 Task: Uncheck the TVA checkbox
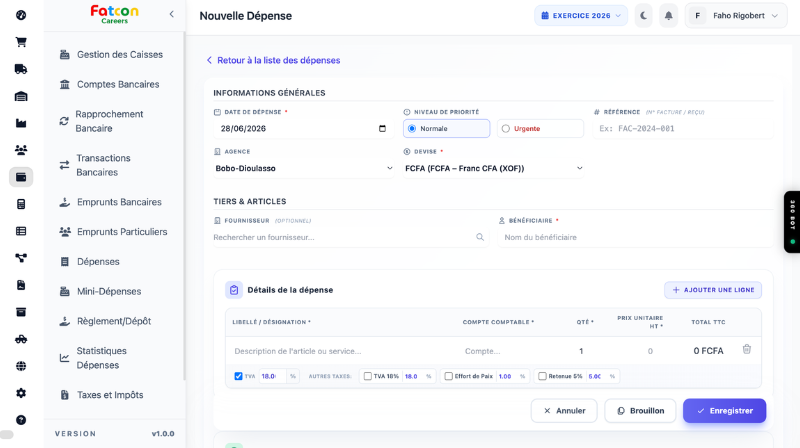(x=238, y=376)
